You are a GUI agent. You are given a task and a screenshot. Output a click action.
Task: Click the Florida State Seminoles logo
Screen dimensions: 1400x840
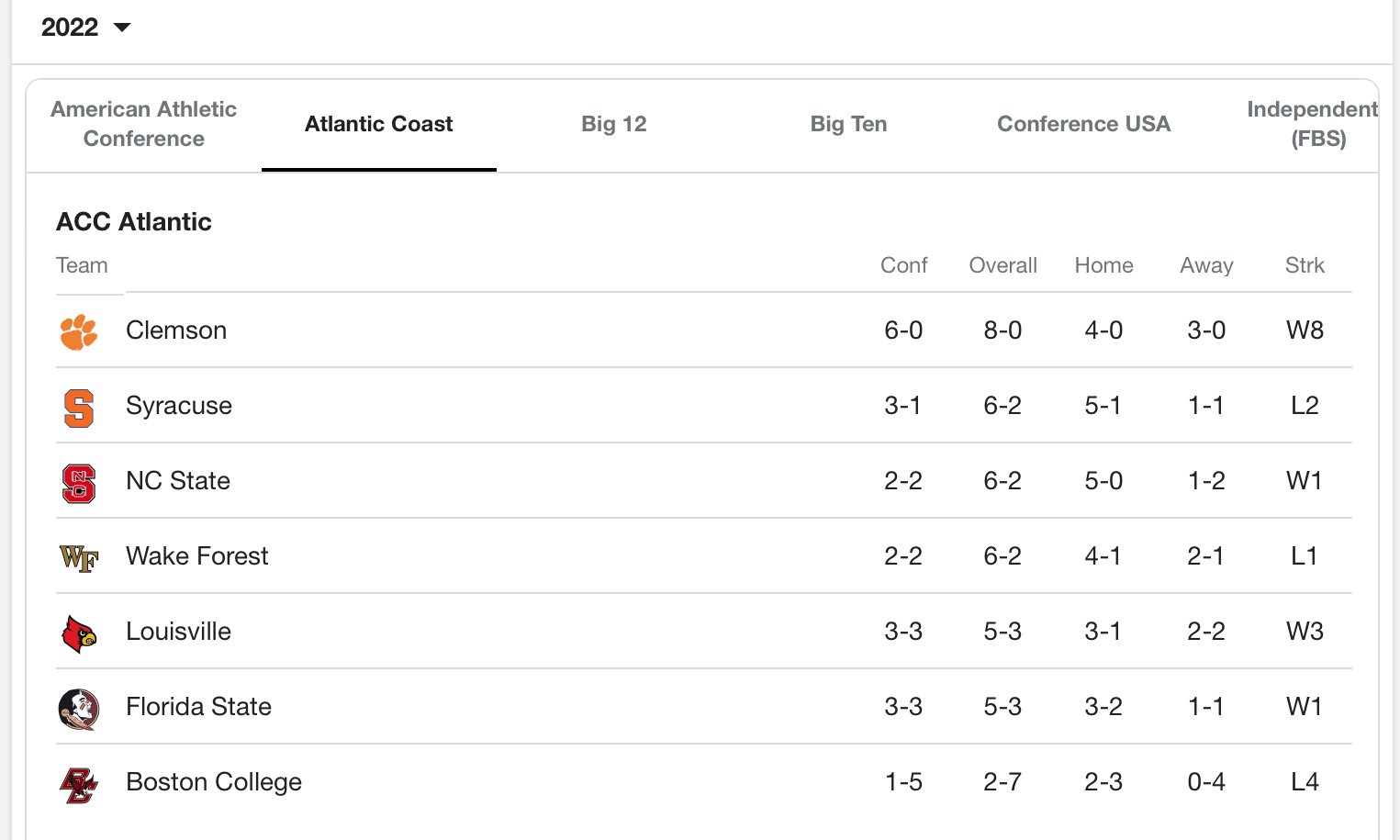tap(79, 709)
